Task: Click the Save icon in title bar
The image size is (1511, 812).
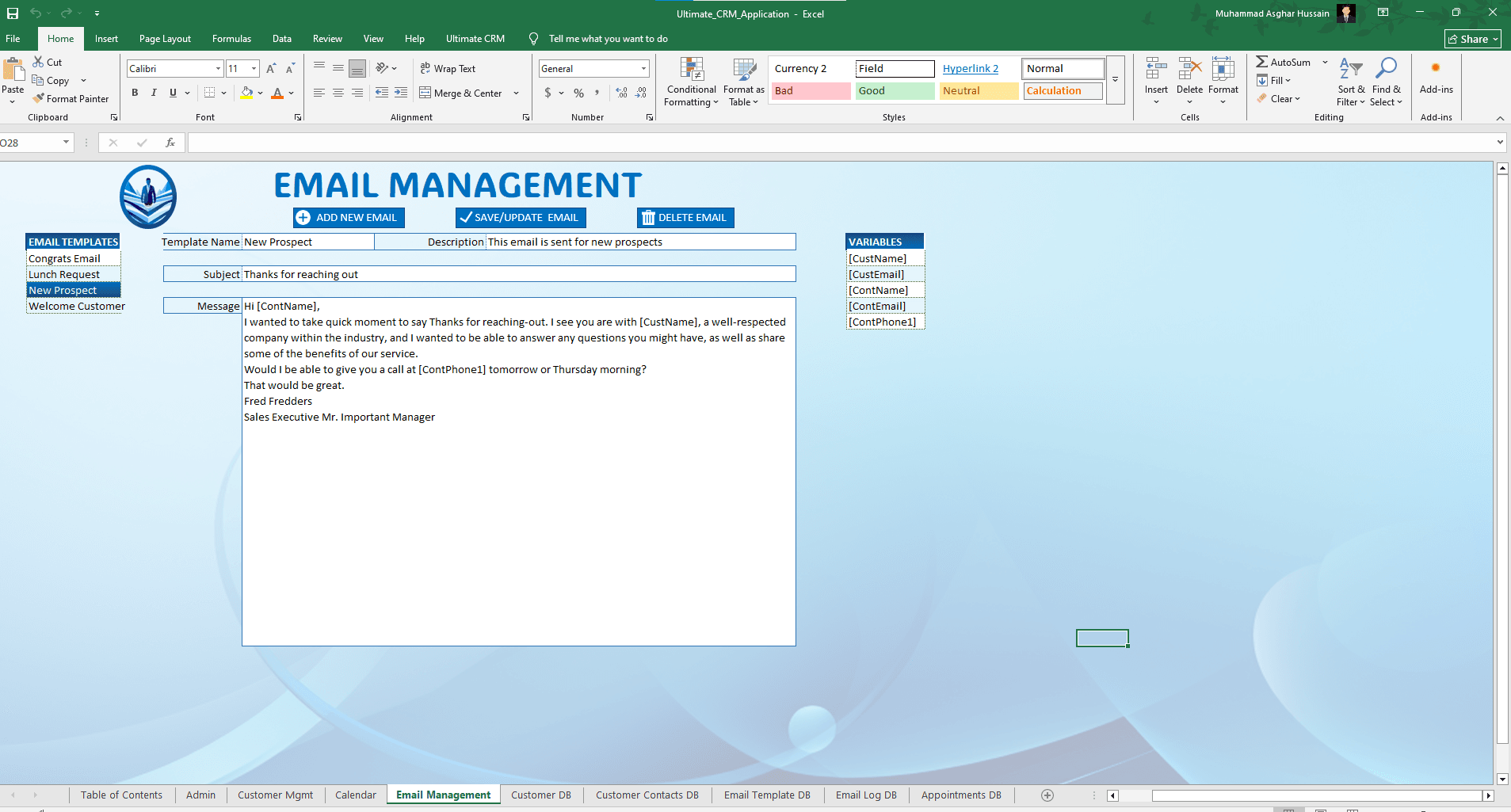Action: [x=13, y=13]
